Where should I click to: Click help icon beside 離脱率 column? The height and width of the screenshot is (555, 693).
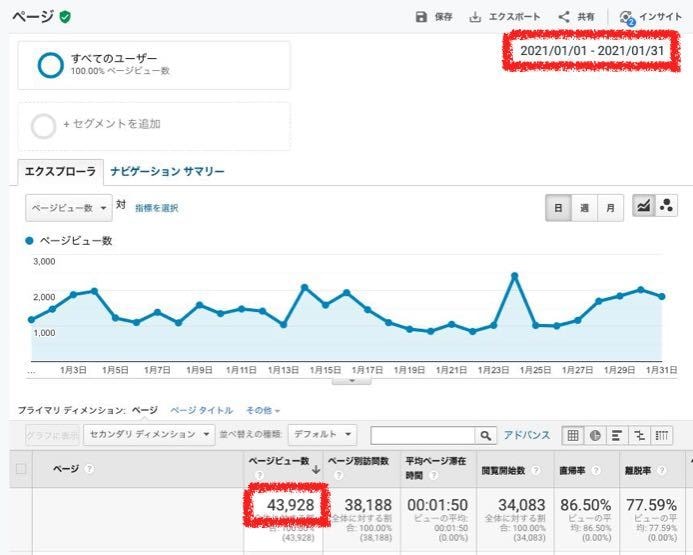click(662, 470)
